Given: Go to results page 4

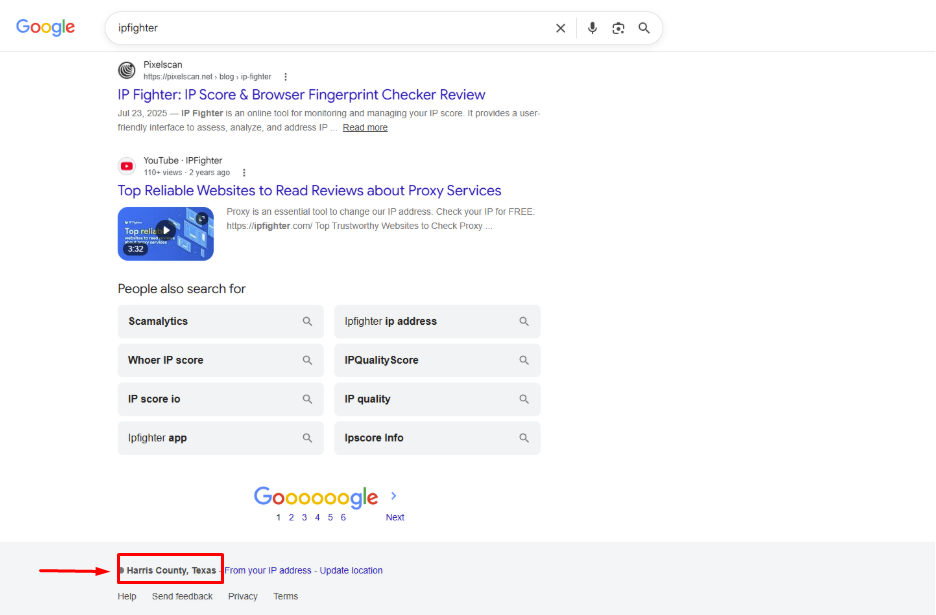Looking at the screenshot, I should click(x=317, y=518).
